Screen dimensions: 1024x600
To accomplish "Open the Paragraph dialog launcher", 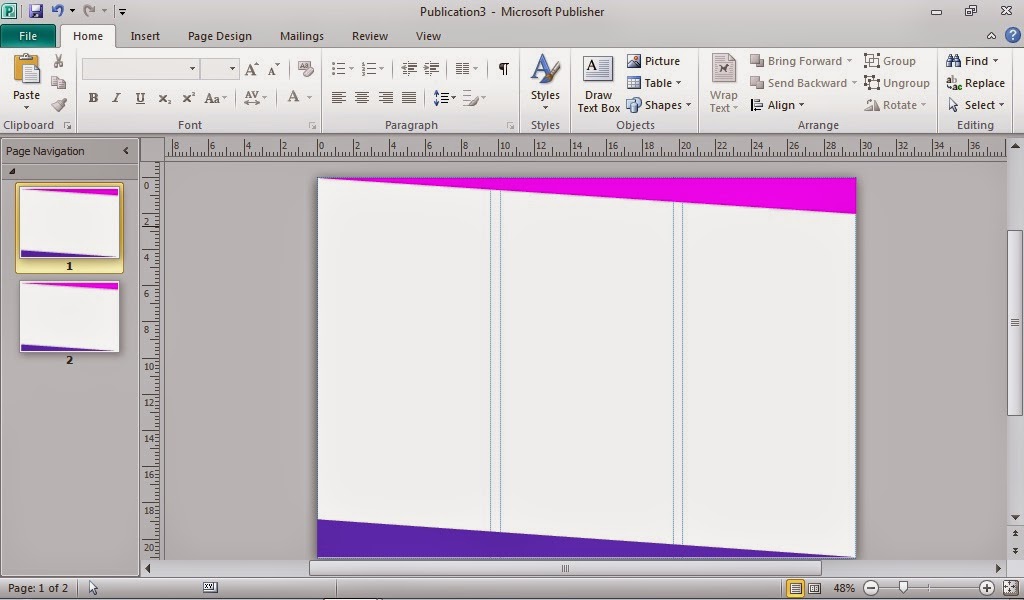I will [510, 125].
